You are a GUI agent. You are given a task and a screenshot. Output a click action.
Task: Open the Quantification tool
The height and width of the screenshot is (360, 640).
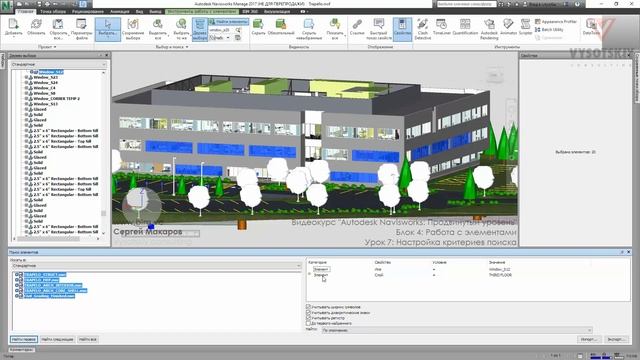[465, 27]
